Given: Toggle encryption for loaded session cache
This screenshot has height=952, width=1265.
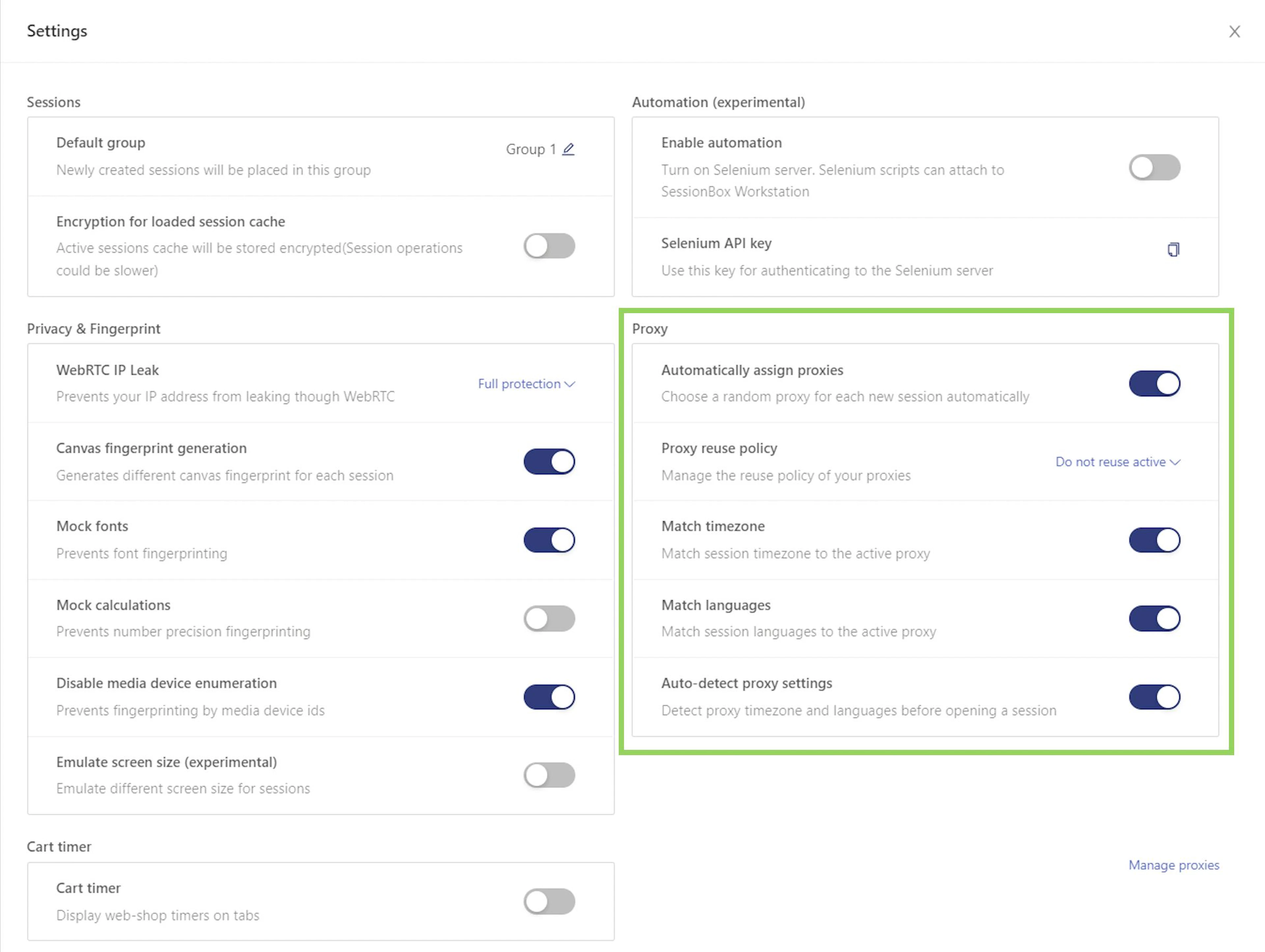Looking at the screenshot, I should (549, 246).
